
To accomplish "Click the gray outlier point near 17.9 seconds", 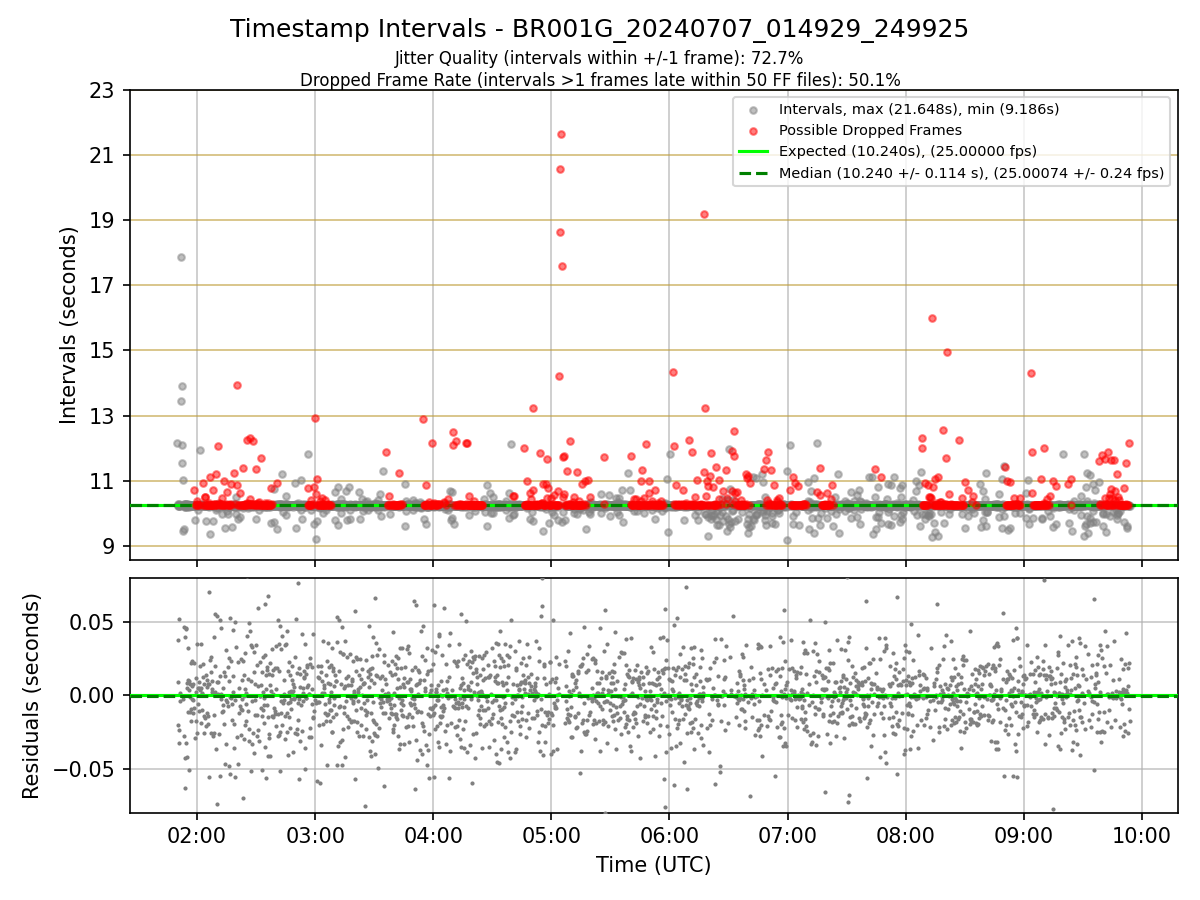I will [181, 257].
